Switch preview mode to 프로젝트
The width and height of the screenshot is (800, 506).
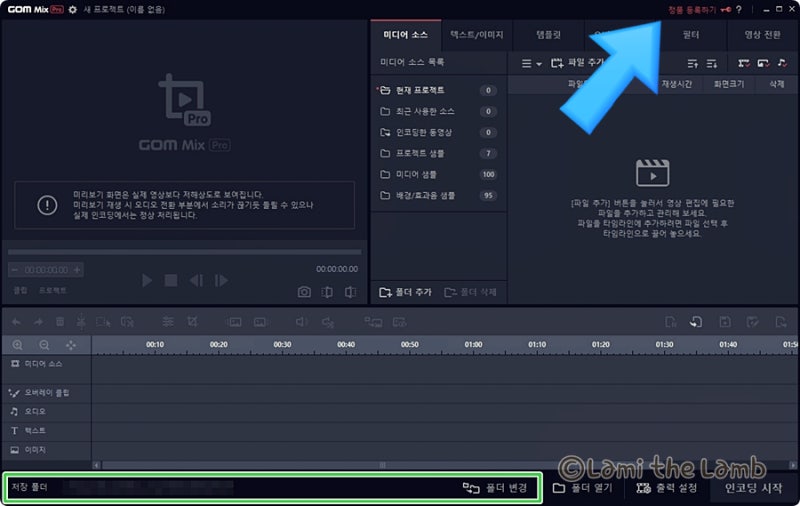53,290
